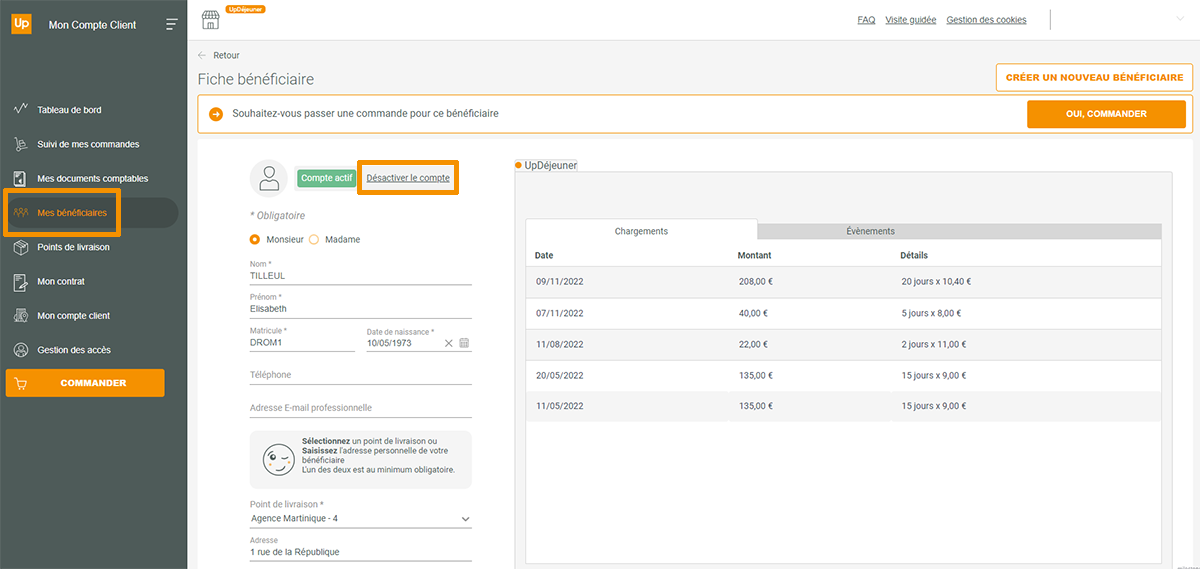Open Tableau de bord menu item
The width and height of the screenshot is (1200, 569).
[69, 110]
